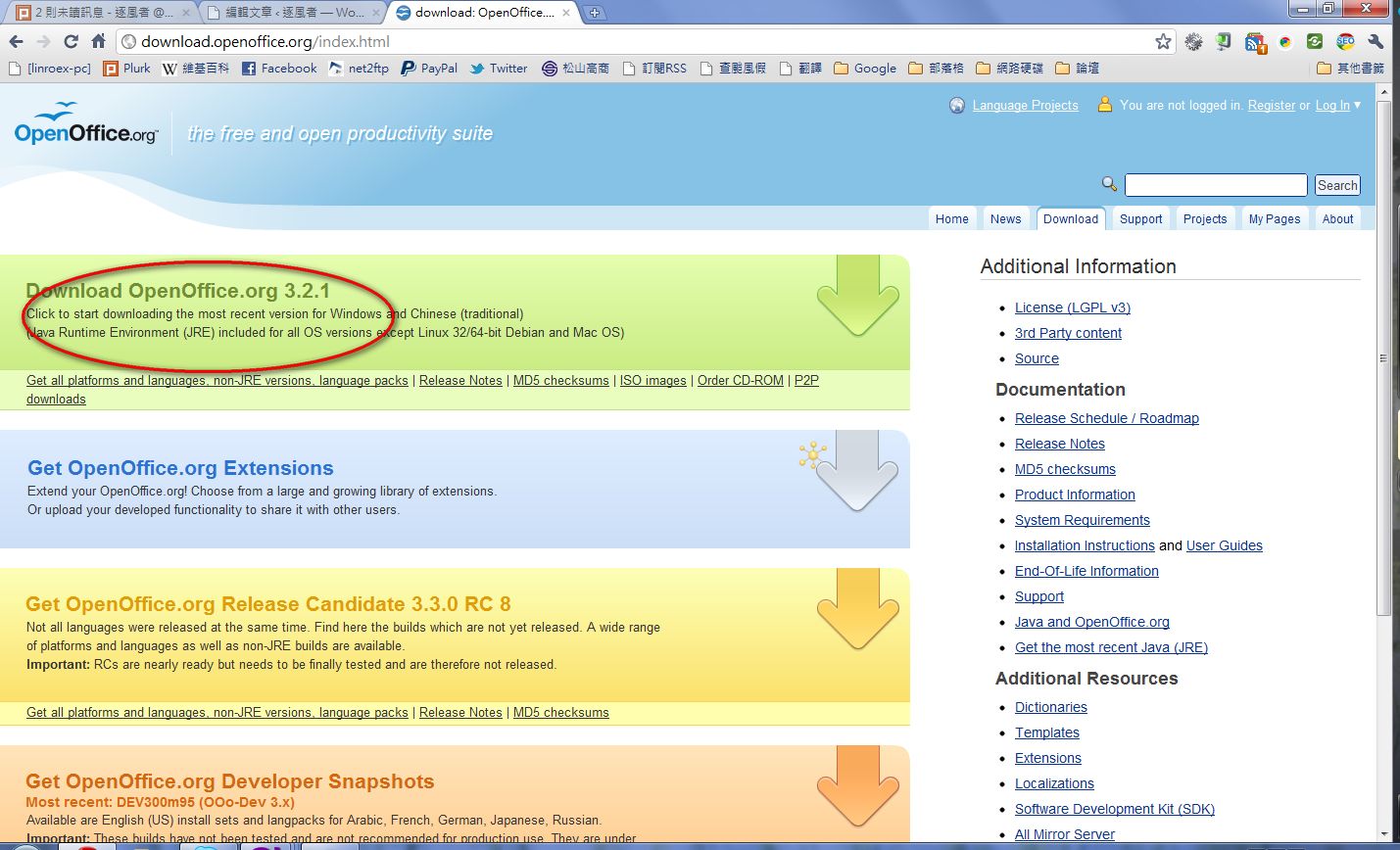Click Download OpenOffice.org 3.2.1 heading
The height and width of the screenshot is (850, 1400).
click(178, 291)
